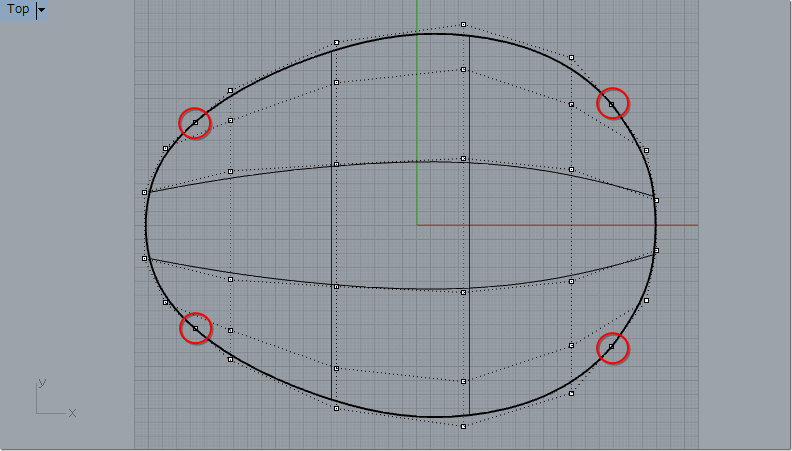The width and height of the screenshot is (792, 451).
Task: Select the bottommost control point below the outer curve
Action: point(463,426)
